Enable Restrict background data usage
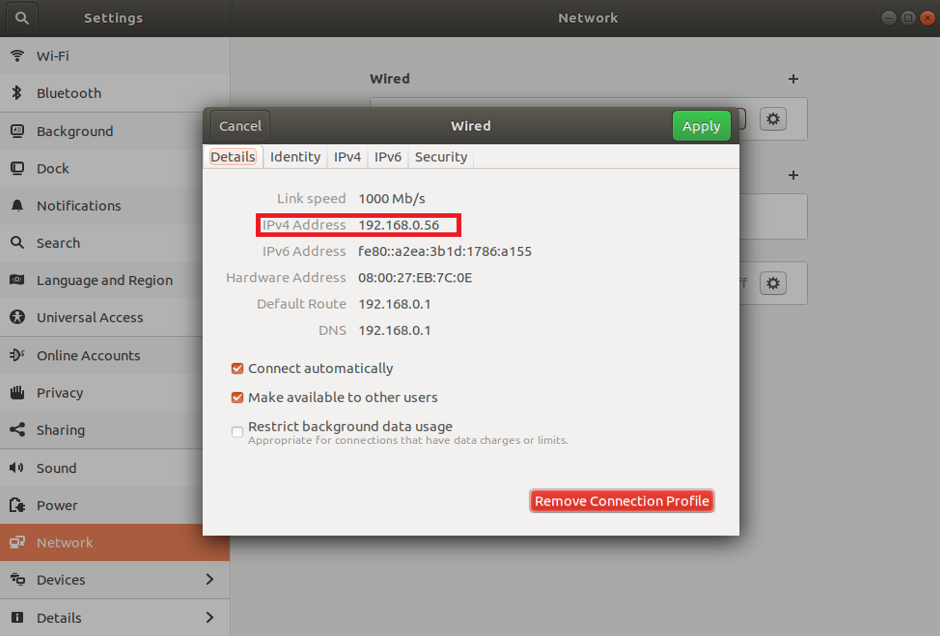This screenshot has width=940, height=636. (238, 432)
